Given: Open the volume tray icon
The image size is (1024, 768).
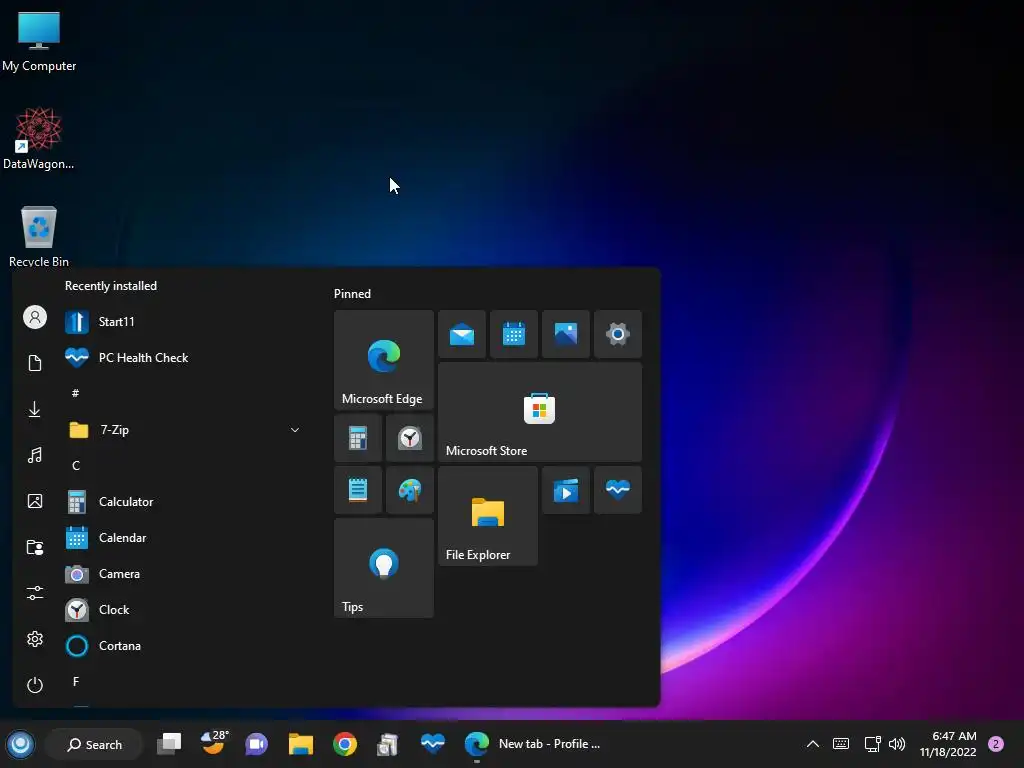Looking at the screenshot, I should (897, 744).
